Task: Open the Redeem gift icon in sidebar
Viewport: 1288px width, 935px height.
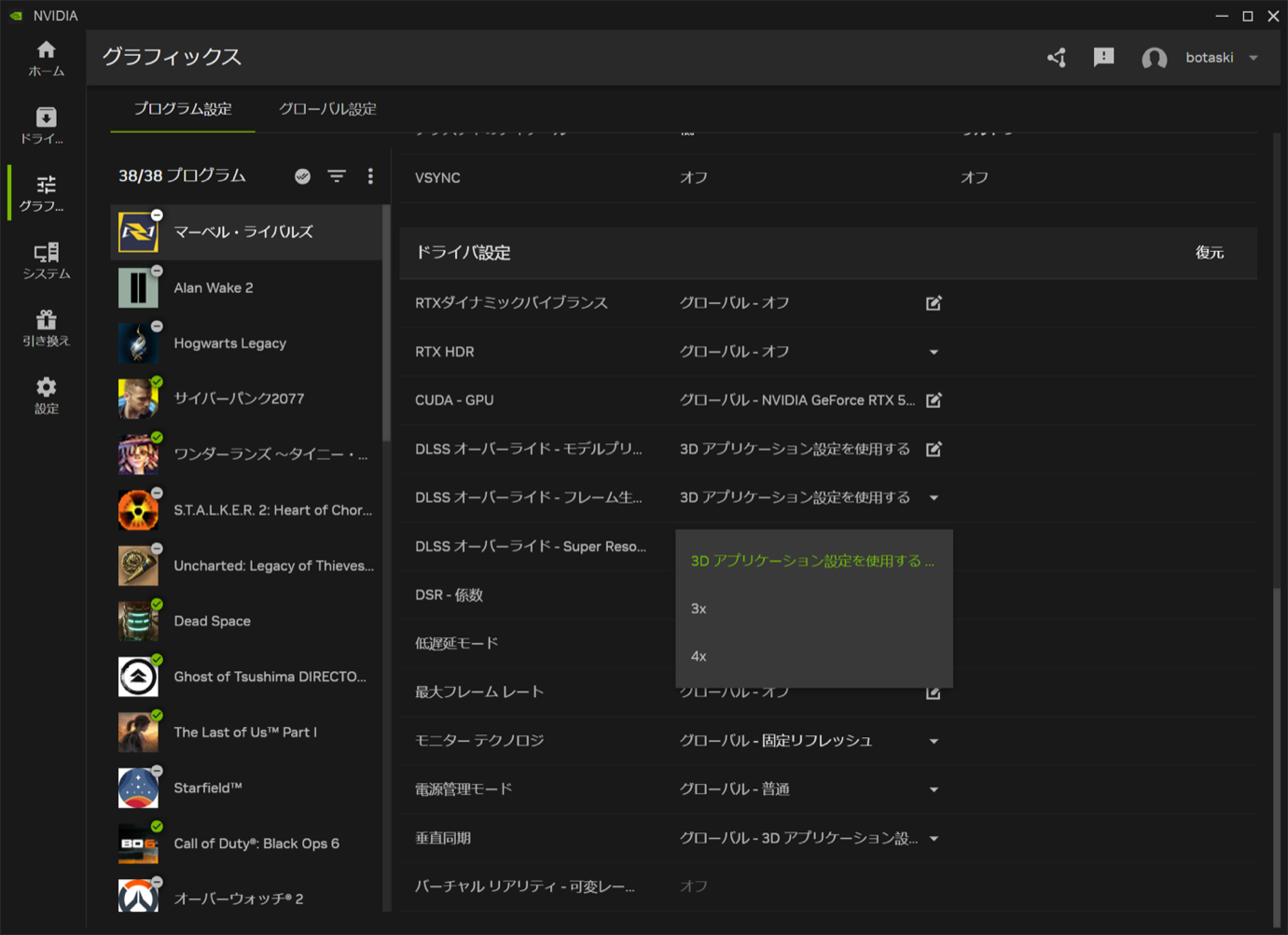Action: pyautogui.click(x=46, y=328)
